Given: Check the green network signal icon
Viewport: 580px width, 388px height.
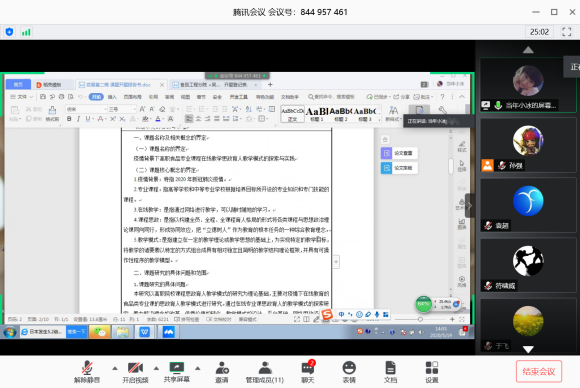Looking at the screenshot, I should (x=26, y=32).
